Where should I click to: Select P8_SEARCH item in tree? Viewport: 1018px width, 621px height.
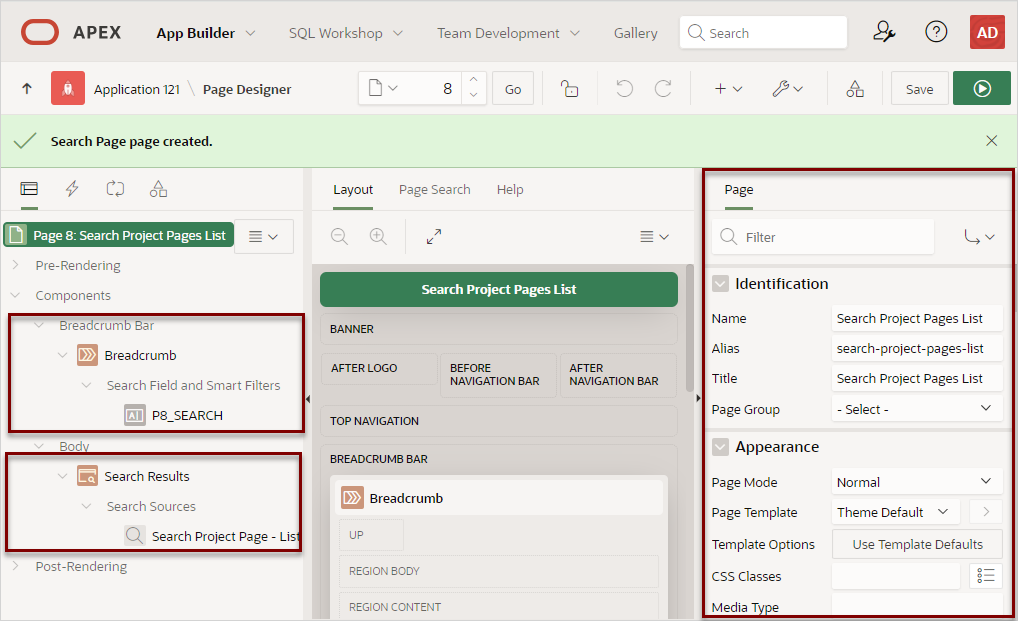[x=187, y=415]
